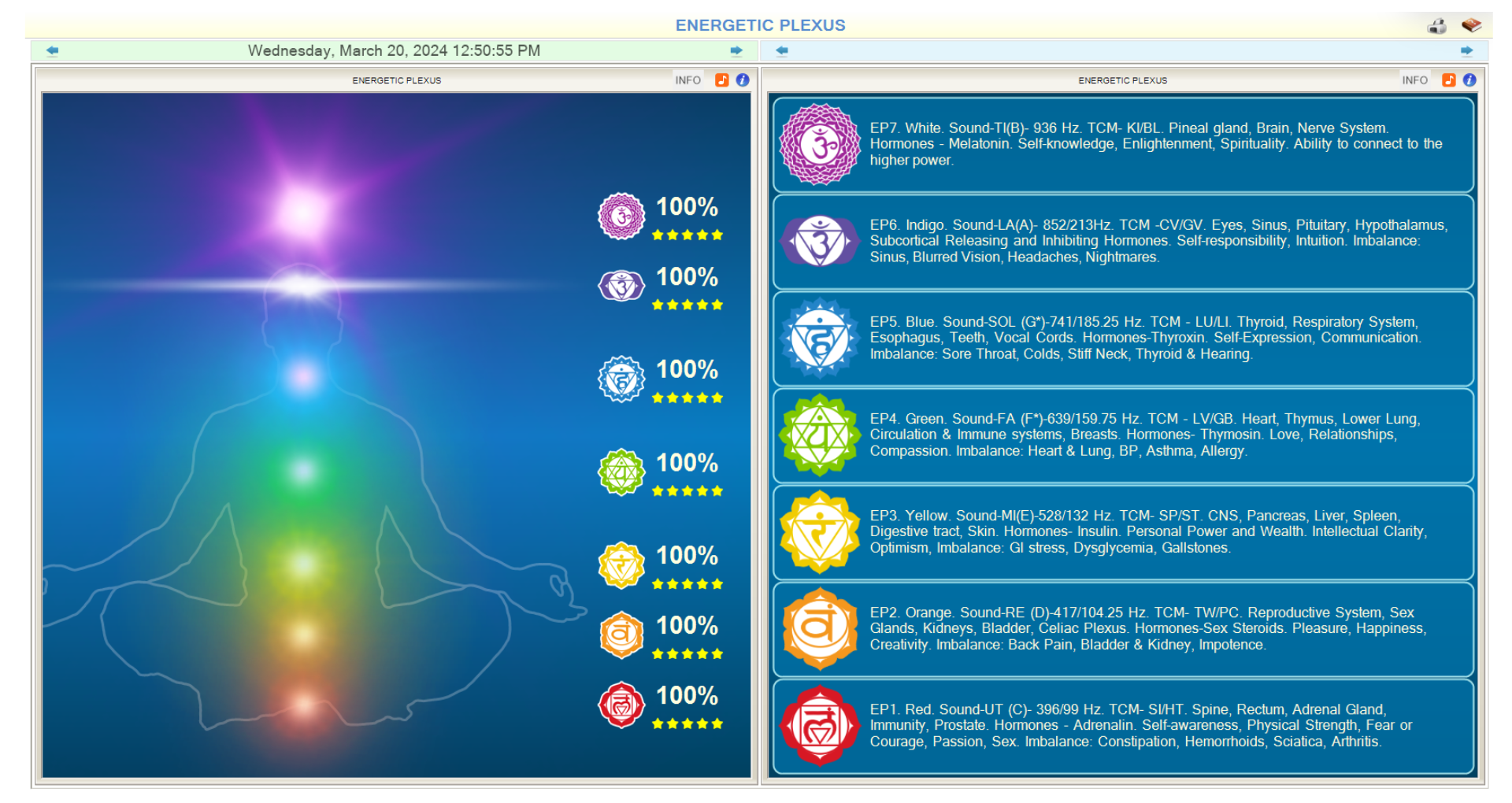
Task: Click the orange music note in left panel
Action: [x=721, y=80]
